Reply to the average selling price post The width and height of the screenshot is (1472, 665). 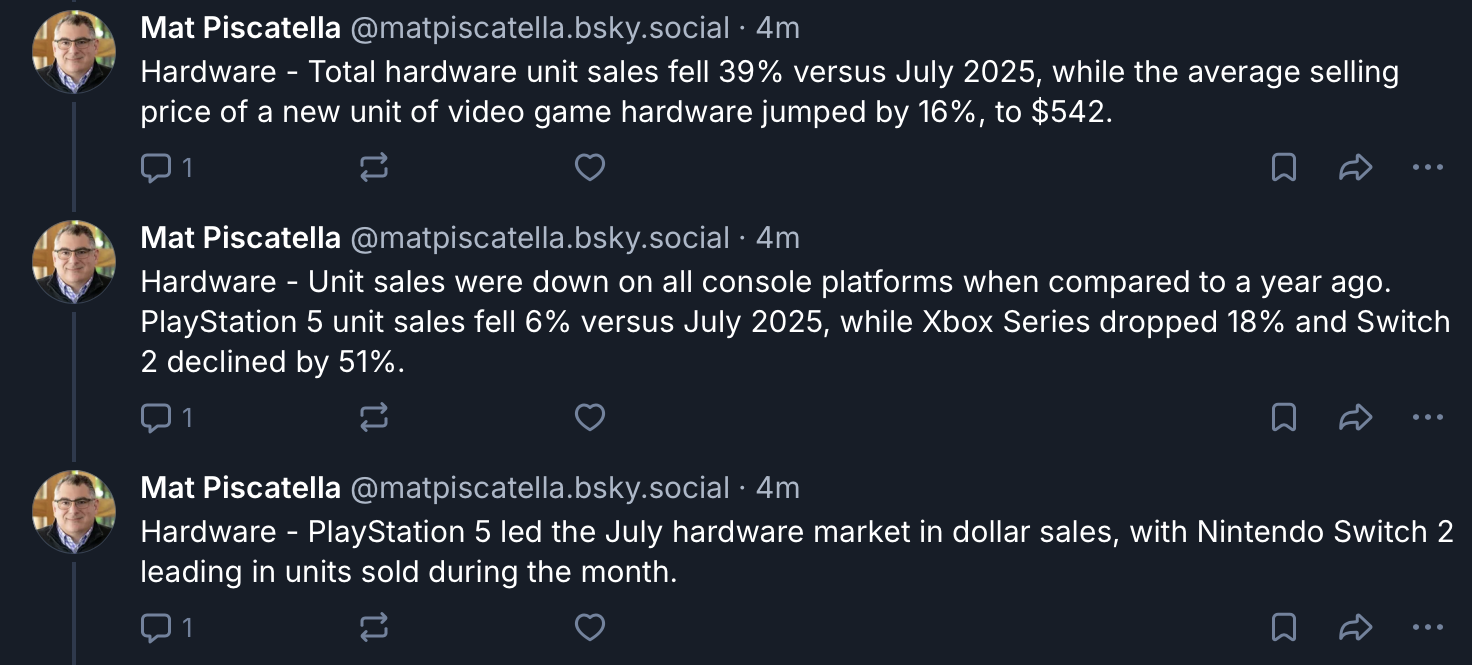(166, 168)
